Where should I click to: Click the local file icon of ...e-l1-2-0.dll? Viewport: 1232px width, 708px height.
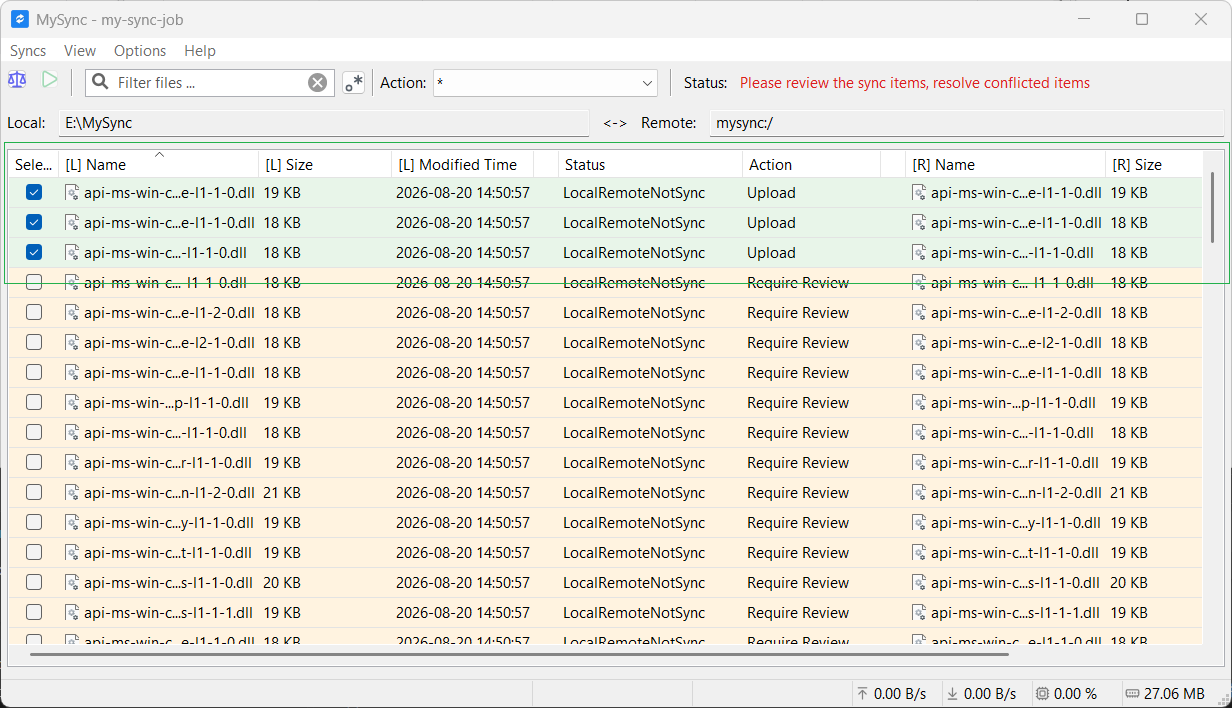[72, 313]
